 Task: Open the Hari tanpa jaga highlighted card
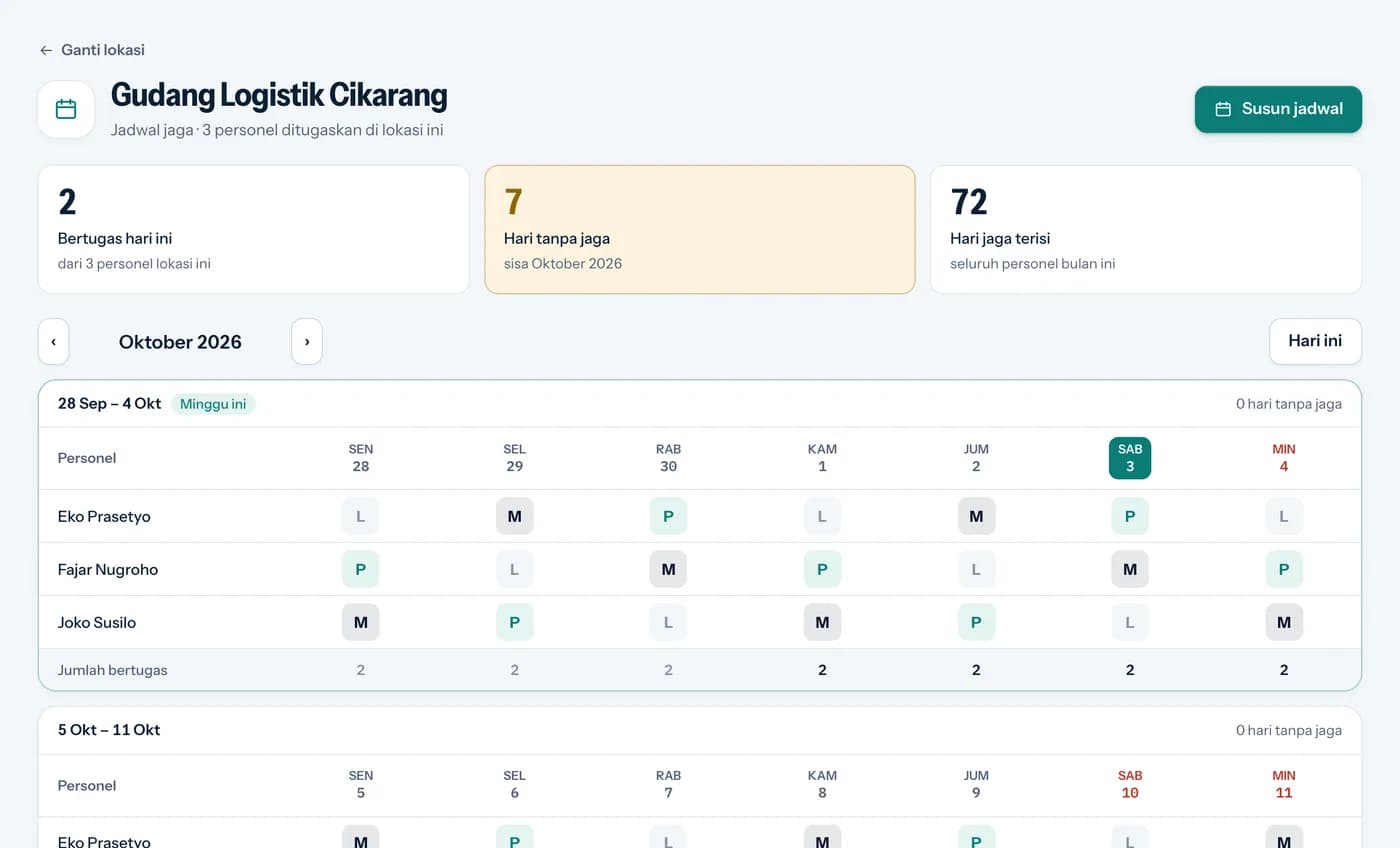[x=700, y=230]
